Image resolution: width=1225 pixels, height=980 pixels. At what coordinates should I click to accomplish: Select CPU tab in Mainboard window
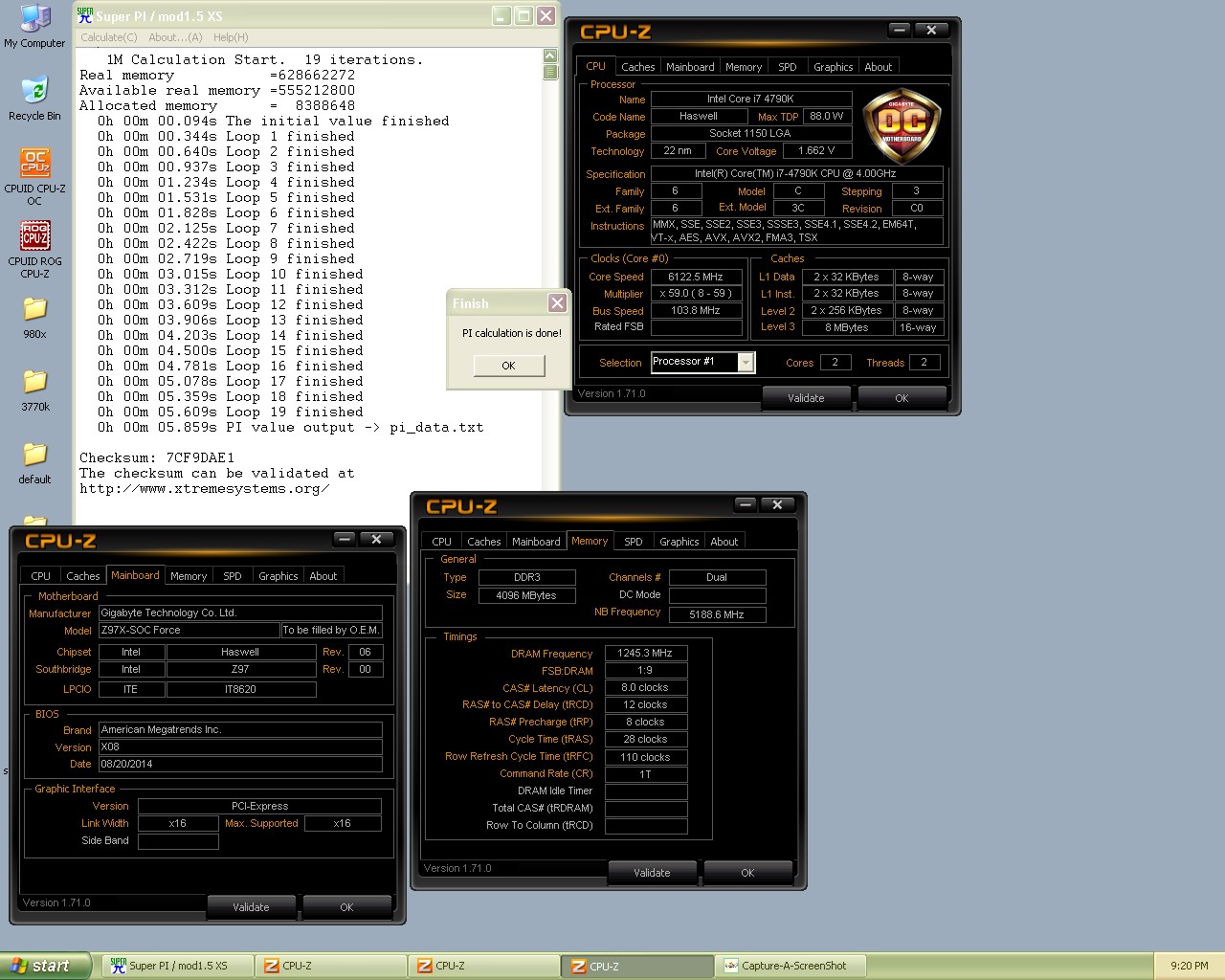pos(40,576)
